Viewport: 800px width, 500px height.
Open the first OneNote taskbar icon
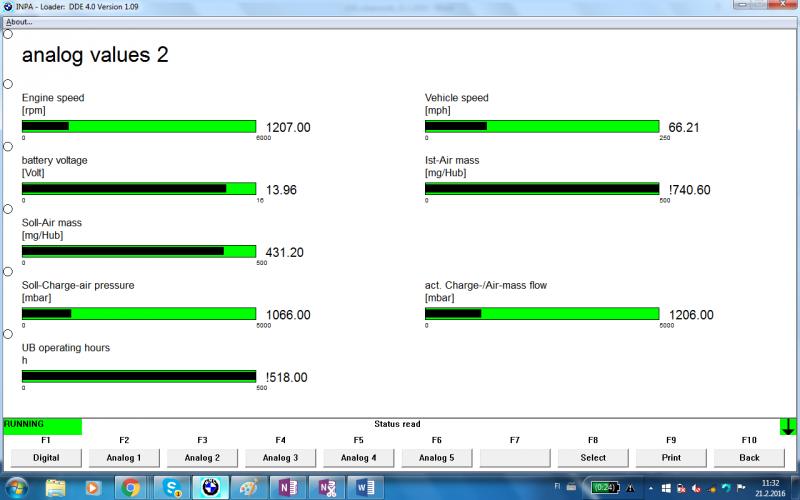[287, 488]
